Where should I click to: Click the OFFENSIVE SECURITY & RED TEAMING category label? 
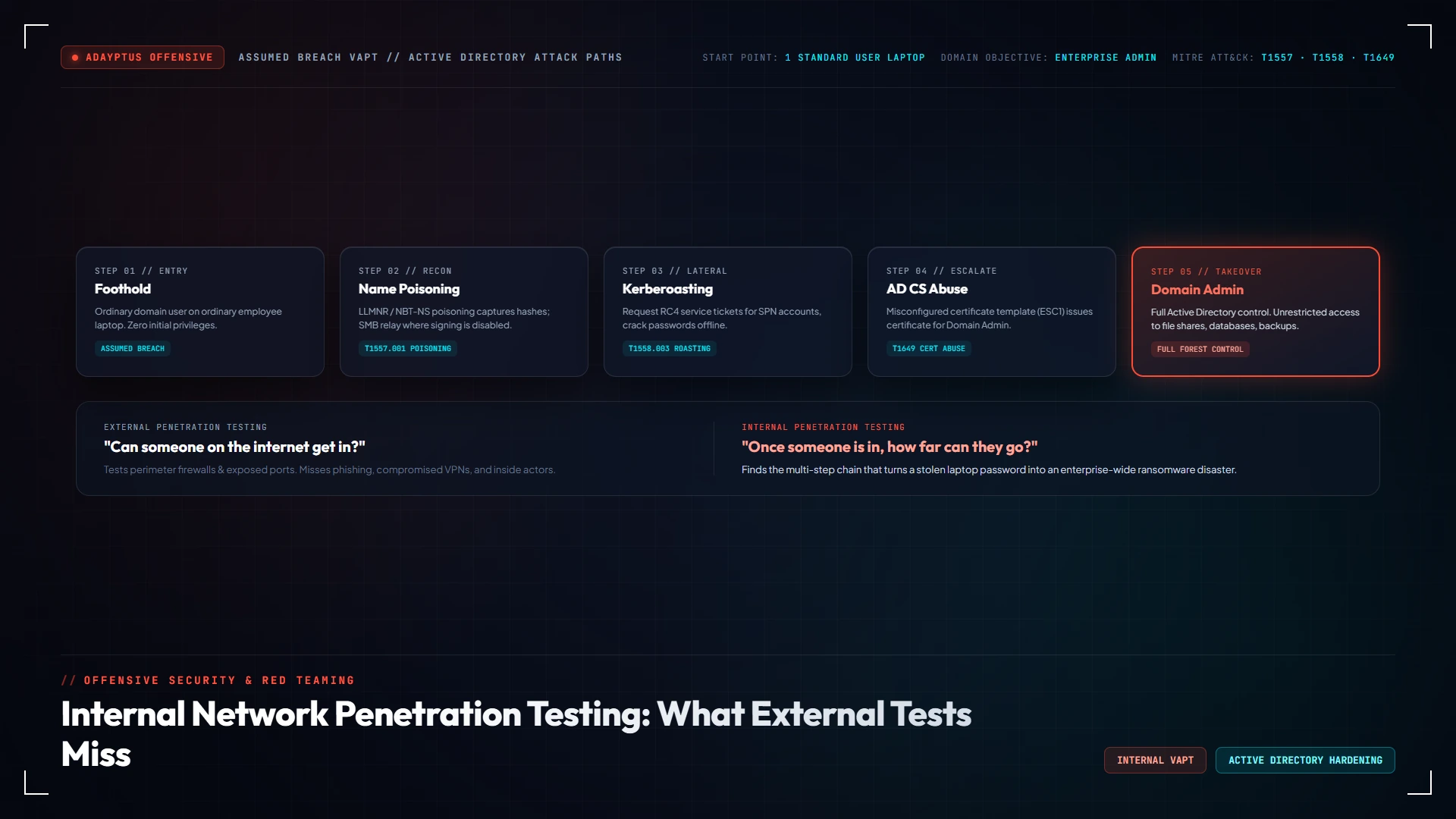(x=208, y=681)
